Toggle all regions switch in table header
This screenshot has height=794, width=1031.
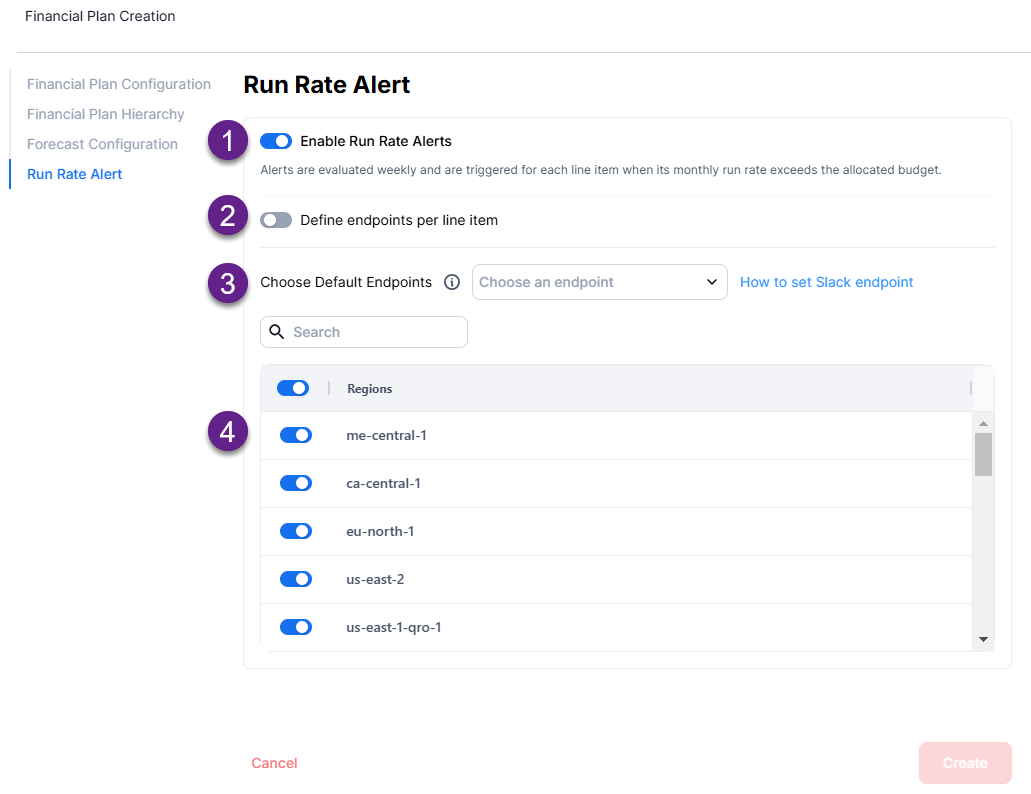coord(293,388)
